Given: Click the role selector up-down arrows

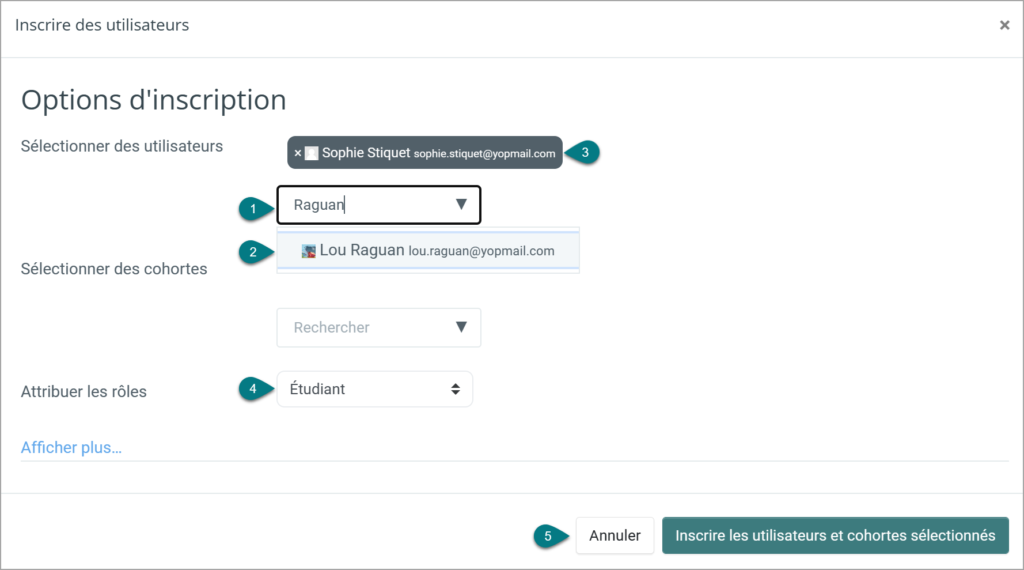Looking at the screenshot, I should [455, 389].
